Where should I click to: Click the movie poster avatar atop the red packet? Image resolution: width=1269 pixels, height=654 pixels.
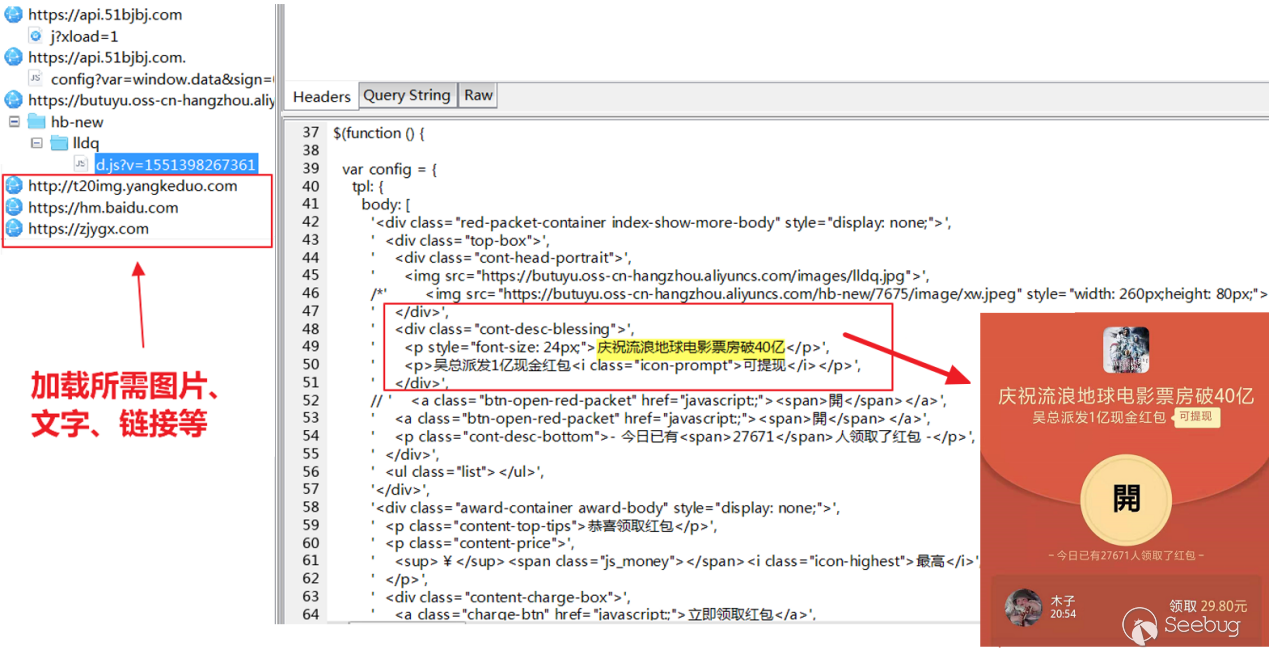pyautogui.click(x=1126, y=350)
